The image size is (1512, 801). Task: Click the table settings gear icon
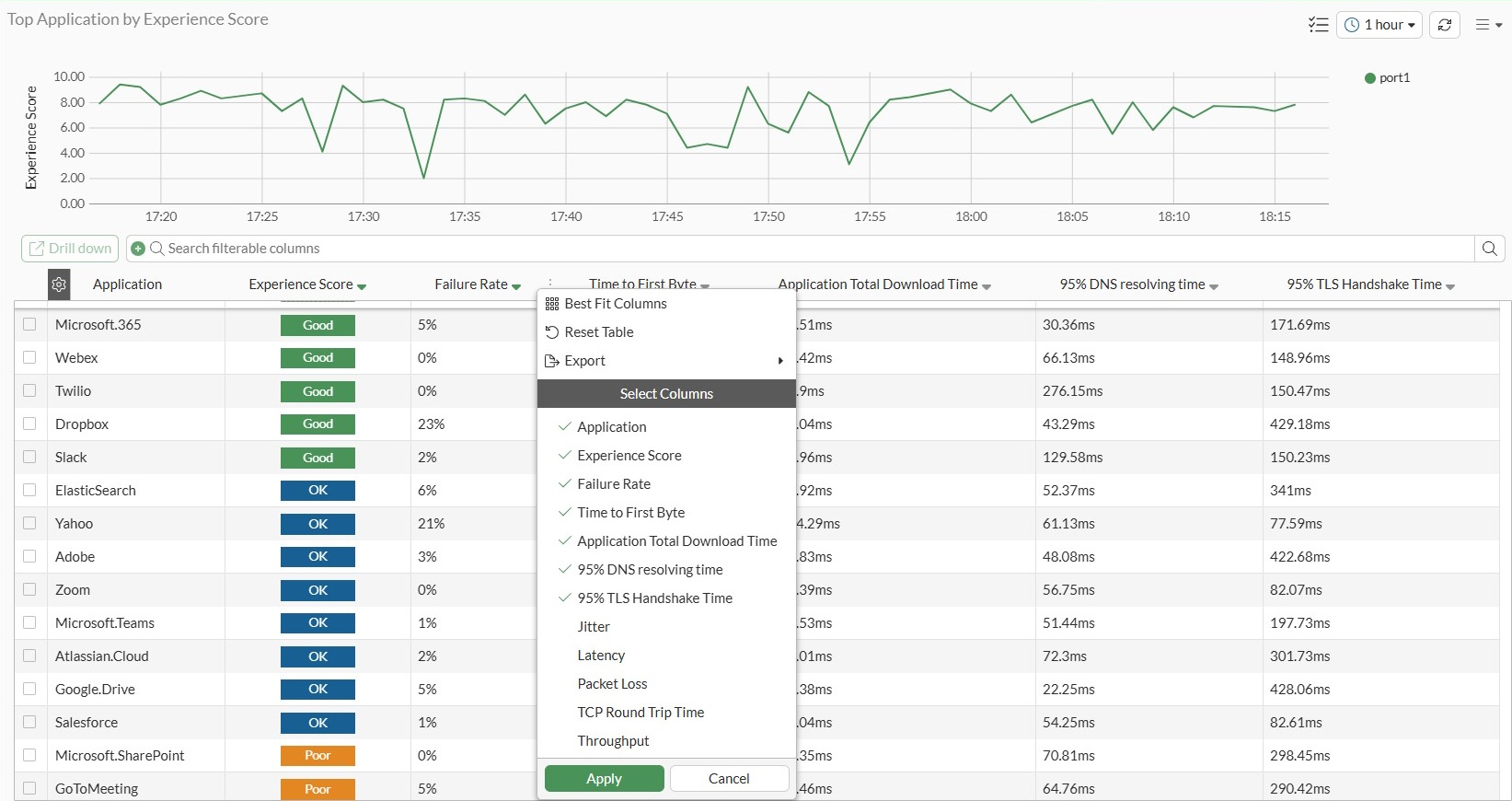point(59,284)
